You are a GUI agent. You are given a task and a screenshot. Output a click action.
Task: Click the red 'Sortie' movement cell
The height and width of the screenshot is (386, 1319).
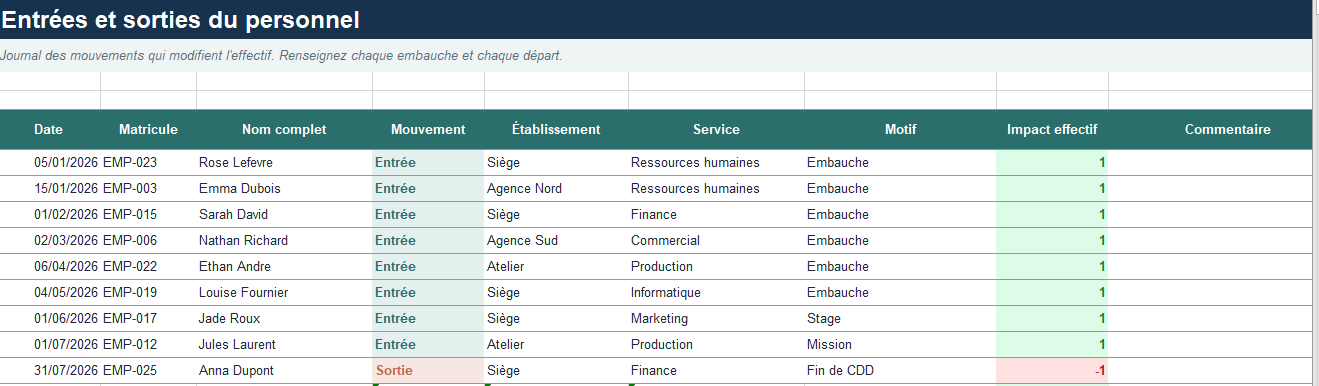click(x=428, y=370)
